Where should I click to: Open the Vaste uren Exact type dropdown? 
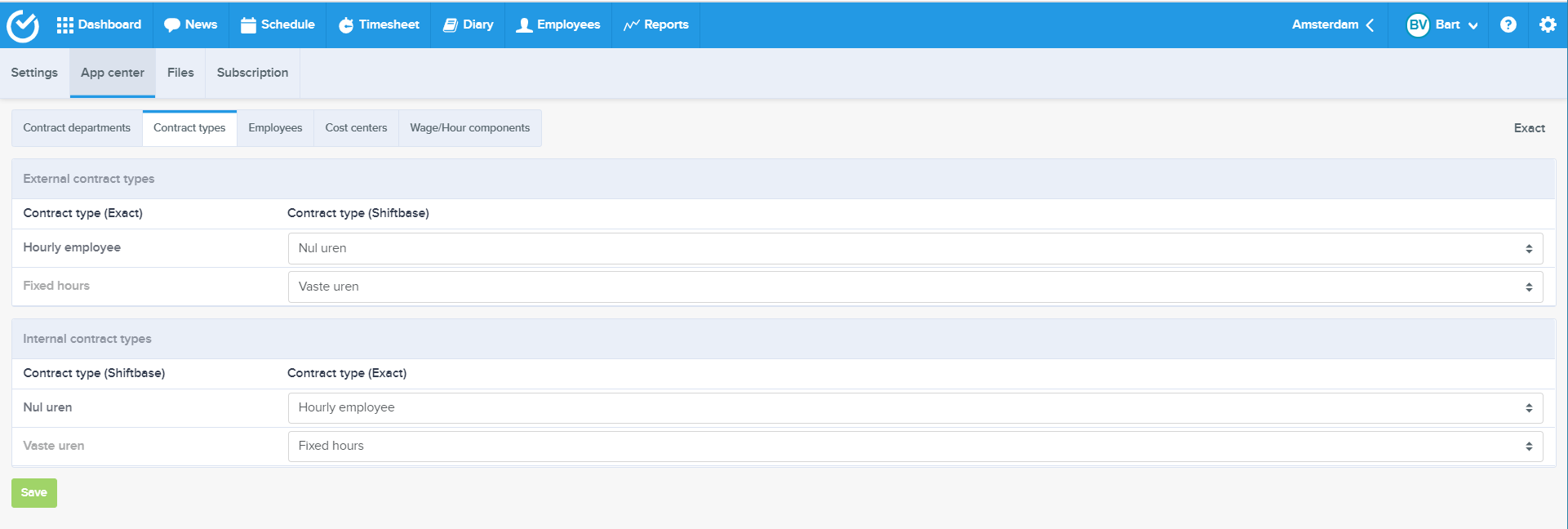point(915,446)
